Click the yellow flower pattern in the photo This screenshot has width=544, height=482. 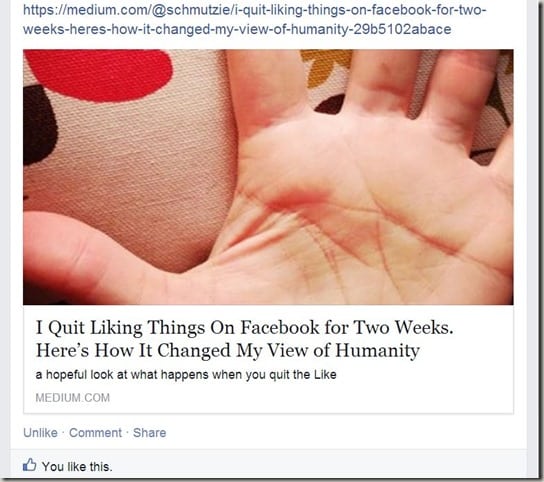(x=324, y=68)
